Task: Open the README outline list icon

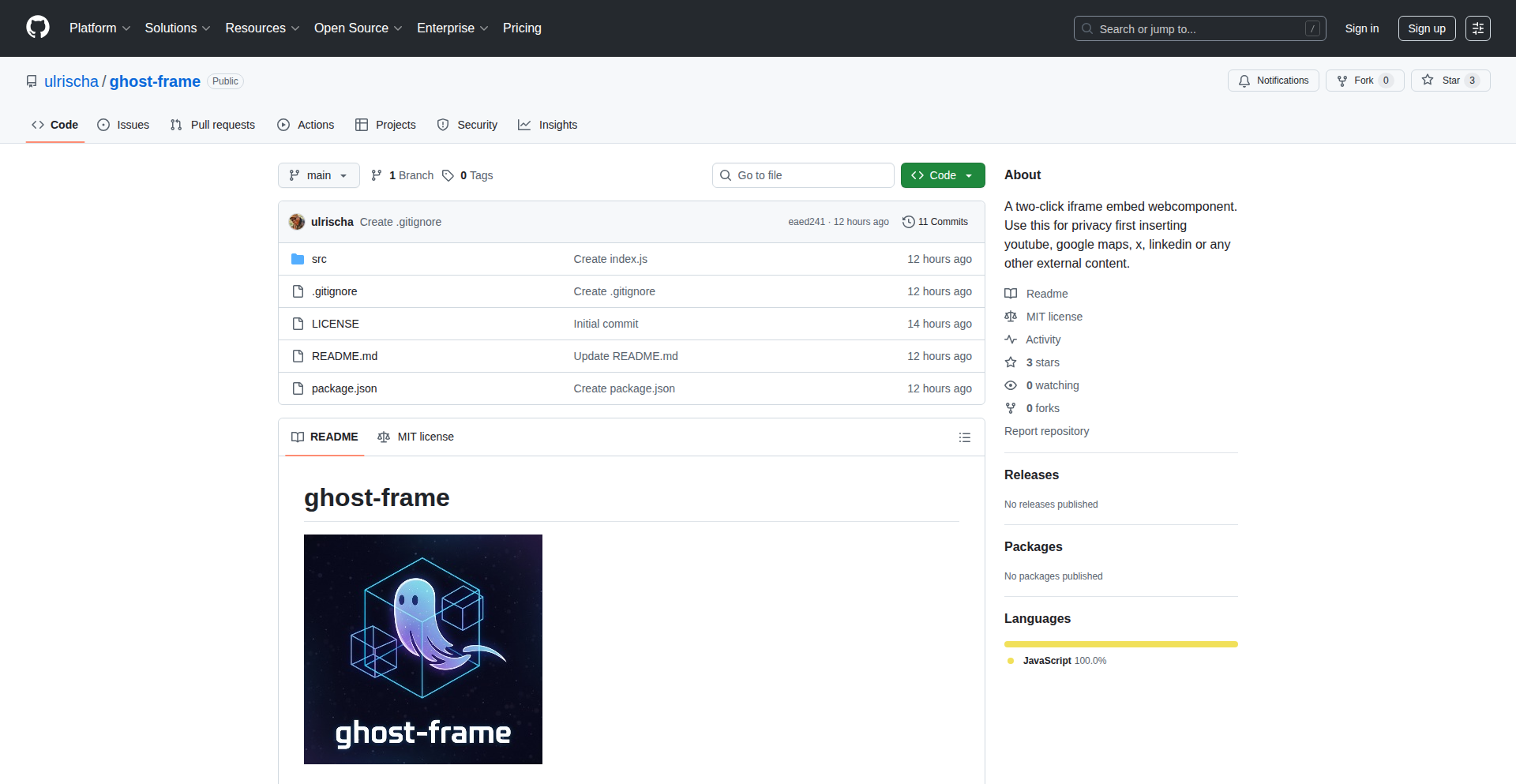Action: click(x=964, y=437)
